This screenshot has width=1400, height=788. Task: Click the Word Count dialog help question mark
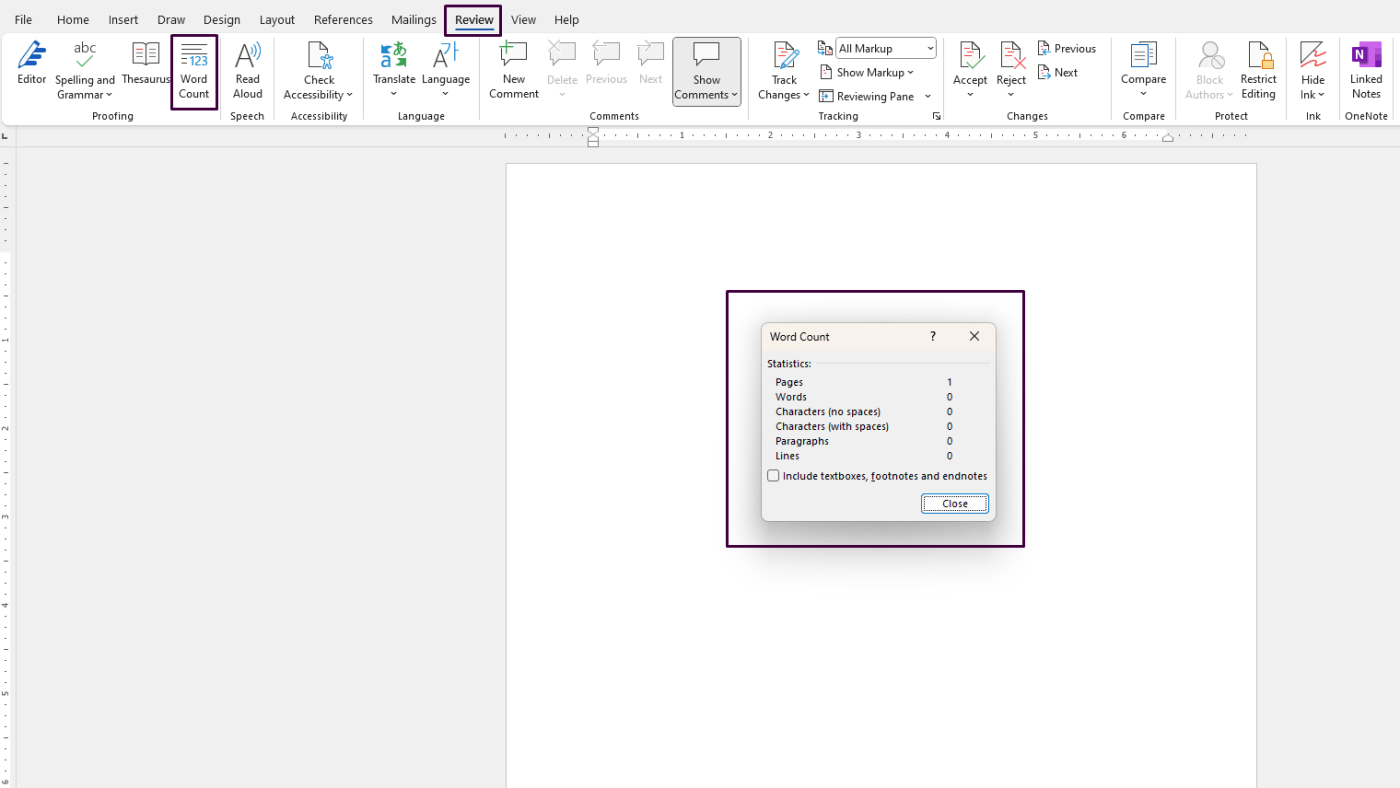(933, 336)
